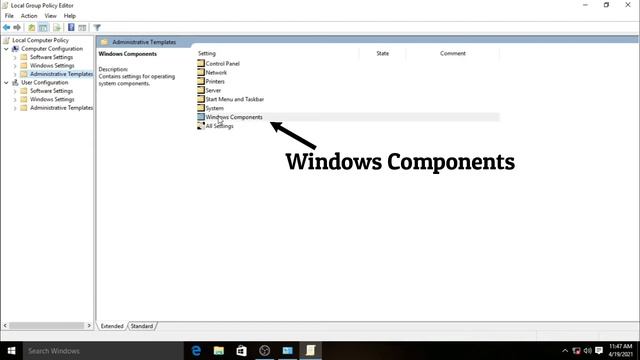Click the Start Menu and Taskbar folder icon
Screen dimensions: 640x360
pos(201,99)
